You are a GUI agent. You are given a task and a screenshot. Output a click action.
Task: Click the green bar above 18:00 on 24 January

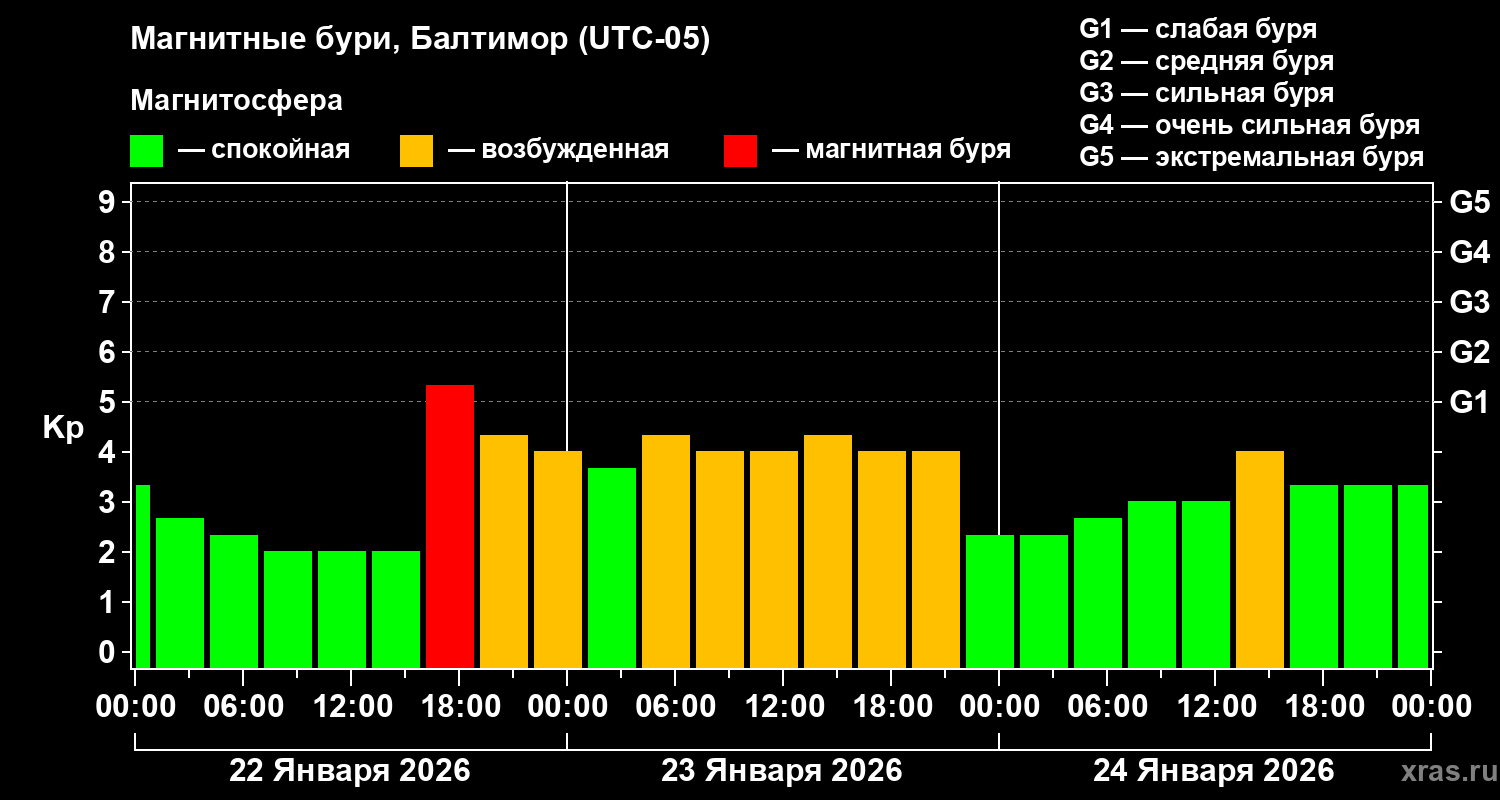pos(1314,576)
